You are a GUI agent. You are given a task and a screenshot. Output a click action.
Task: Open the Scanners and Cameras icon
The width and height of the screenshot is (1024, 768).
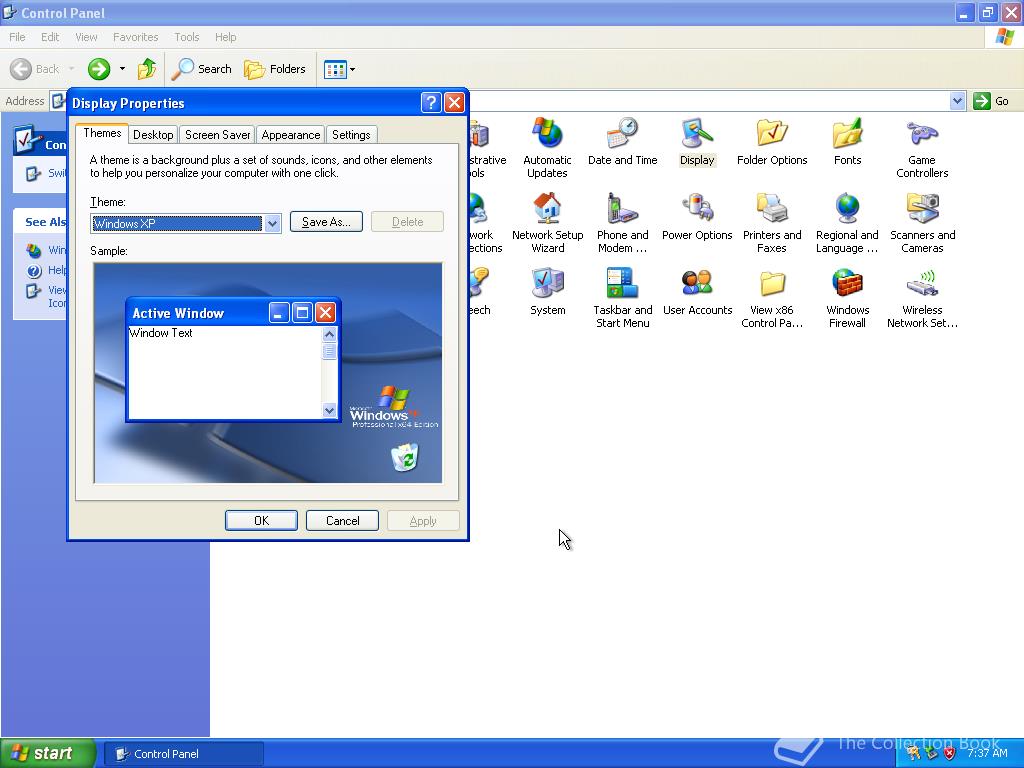[x=922, y=223]
